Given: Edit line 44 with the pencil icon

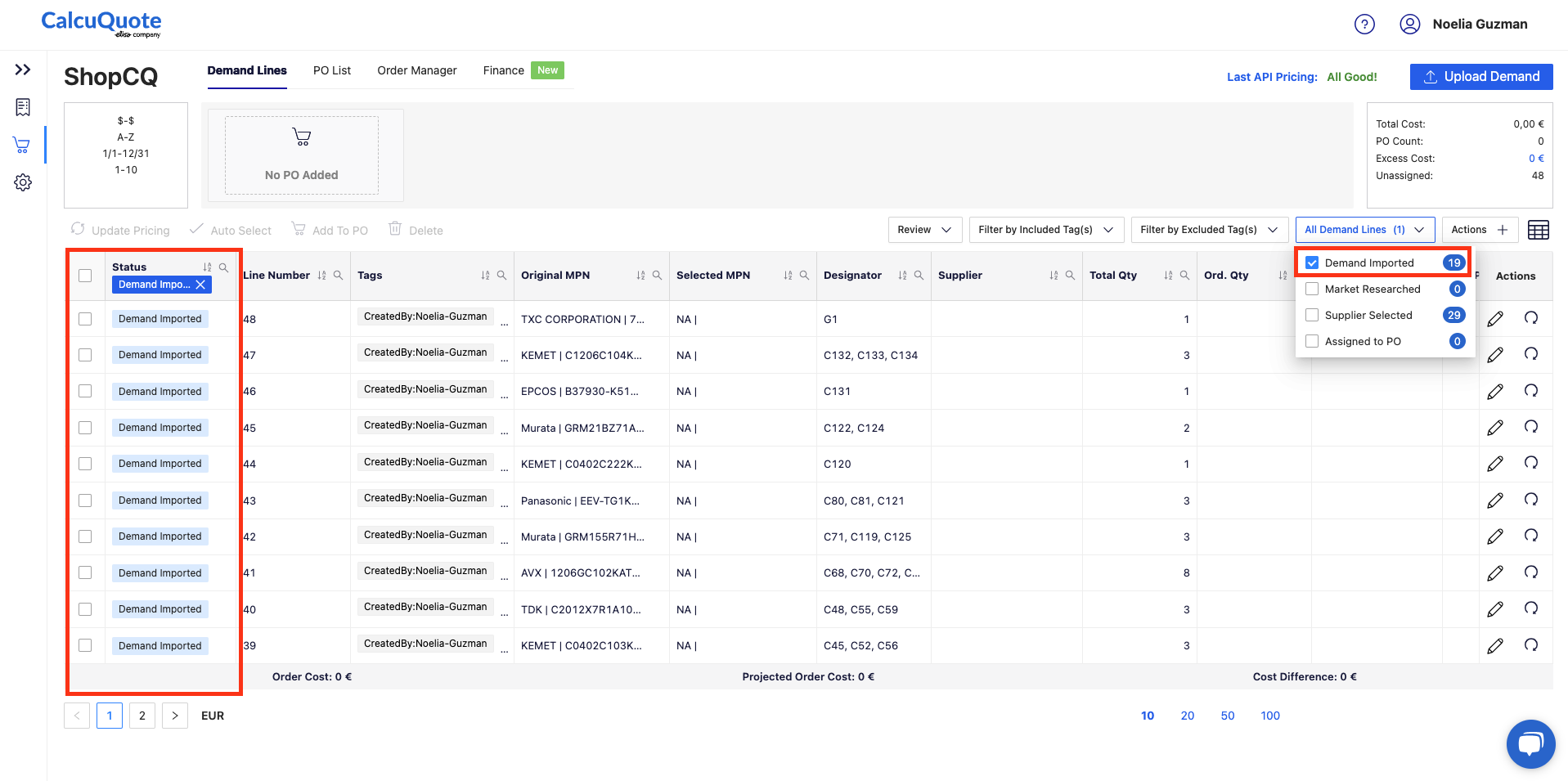Looking at the screenshot, I should [x=1495, y=464].
